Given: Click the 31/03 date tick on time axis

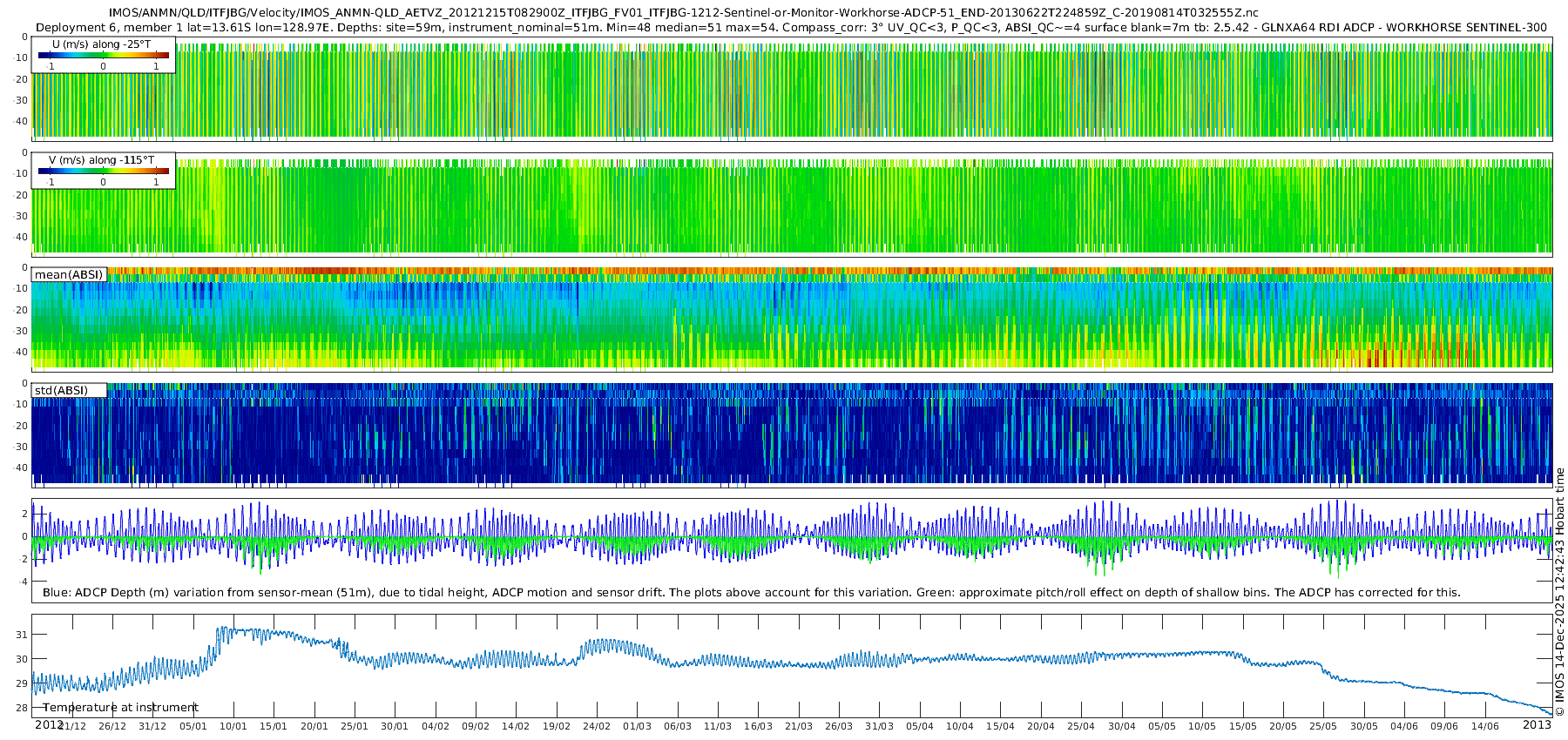Looking at the screenshot, I should click(x=879, y=726).
